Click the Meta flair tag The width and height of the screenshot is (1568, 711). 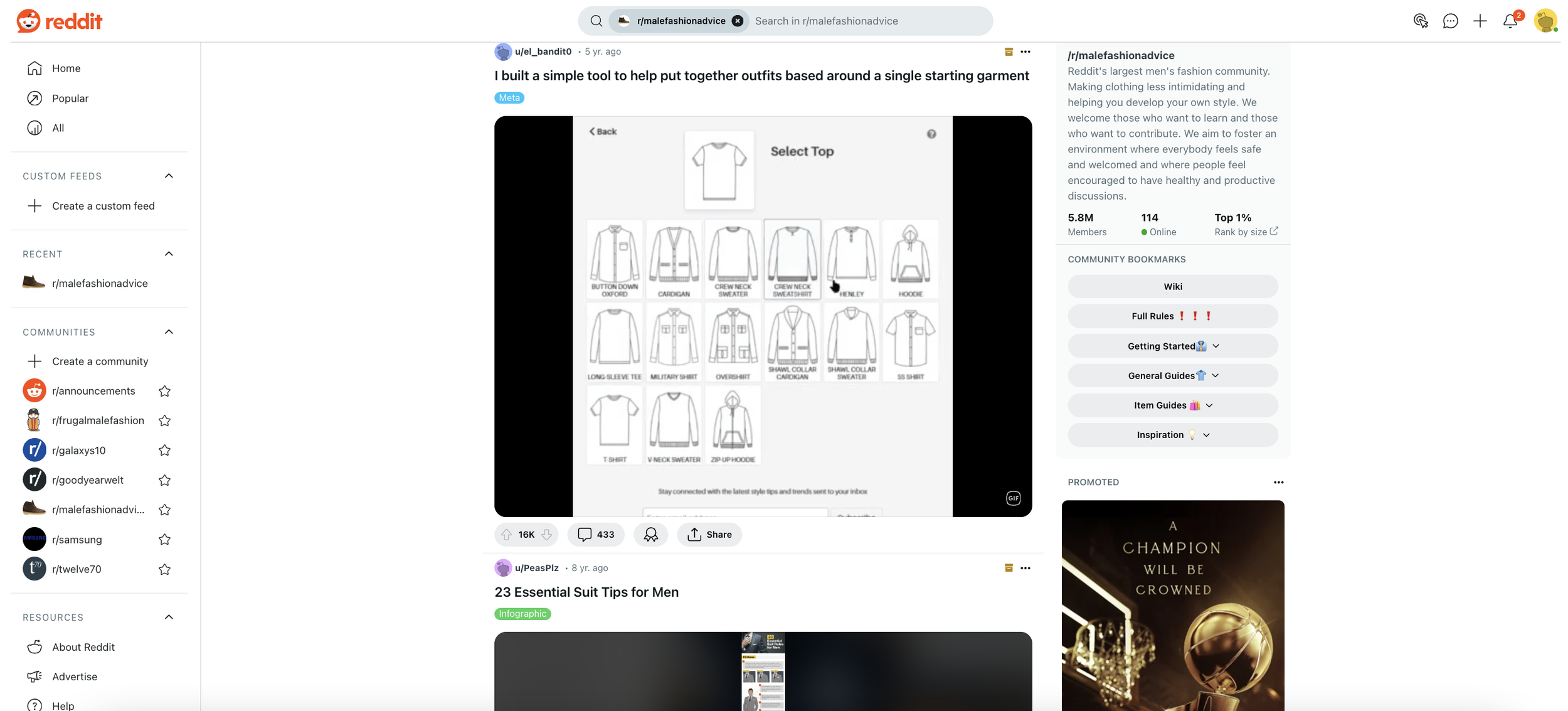(509, 98)
